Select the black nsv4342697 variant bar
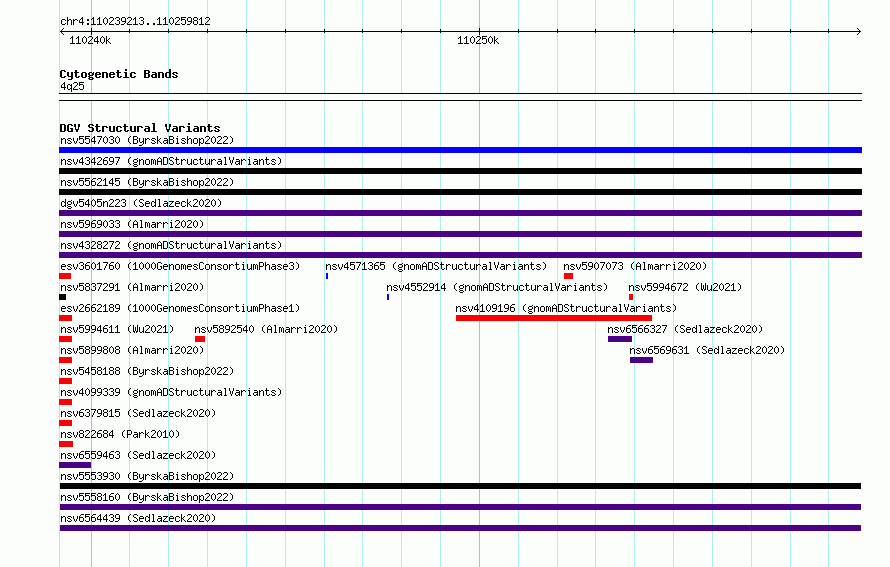Image resolution: width=890 pixels, height=567 pixels. 460,171
